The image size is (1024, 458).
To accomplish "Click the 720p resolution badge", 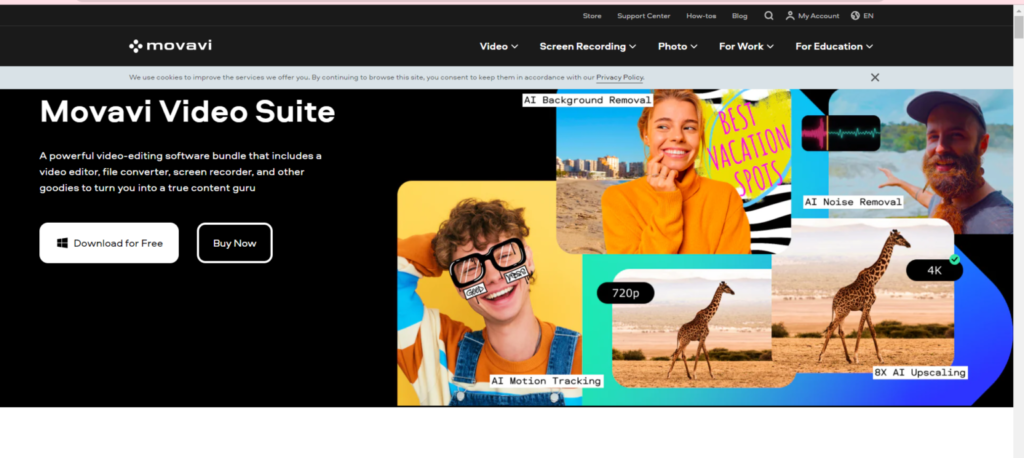I will click(x=625, y=293).
